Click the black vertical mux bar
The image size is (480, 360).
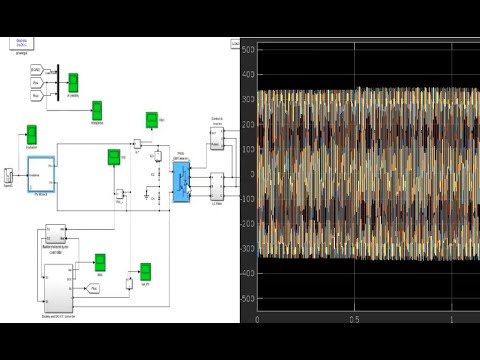(58, 82)
